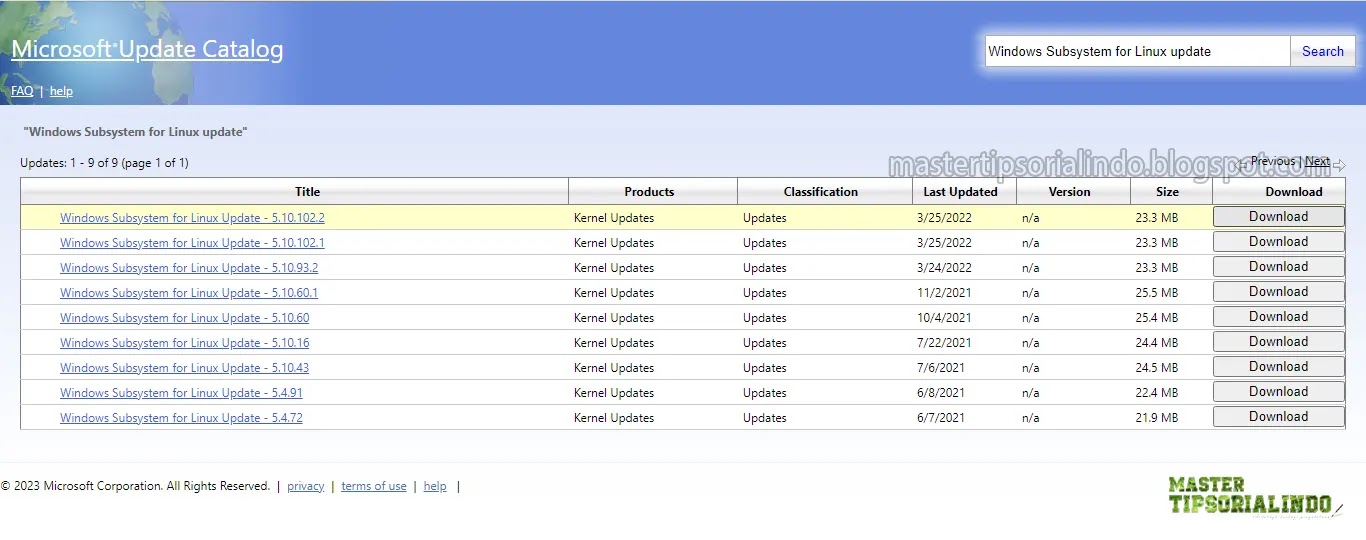Download the 5.10.102.1 update
The width and height of the screenshot is (1366, 540).
(1278, 242)
